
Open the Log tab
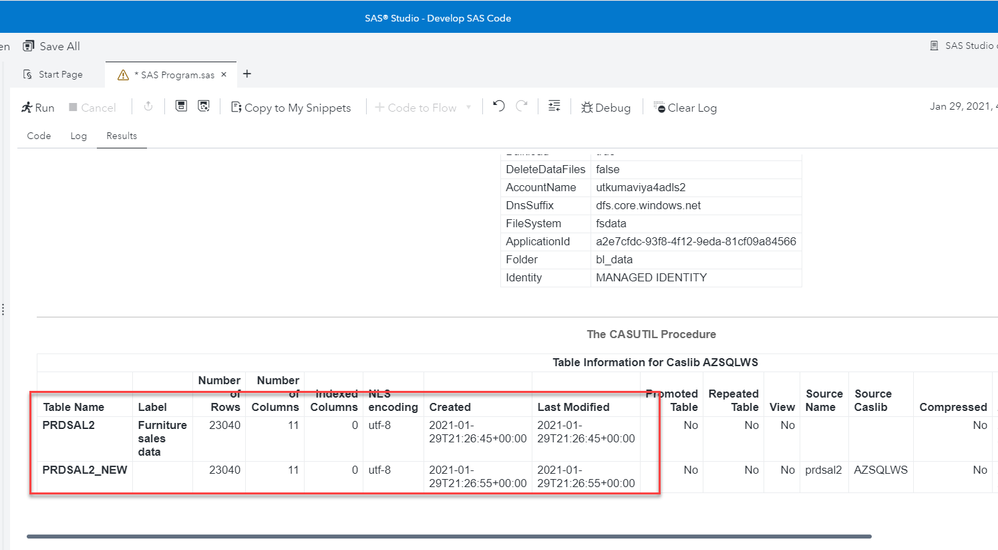coord(78,136)
